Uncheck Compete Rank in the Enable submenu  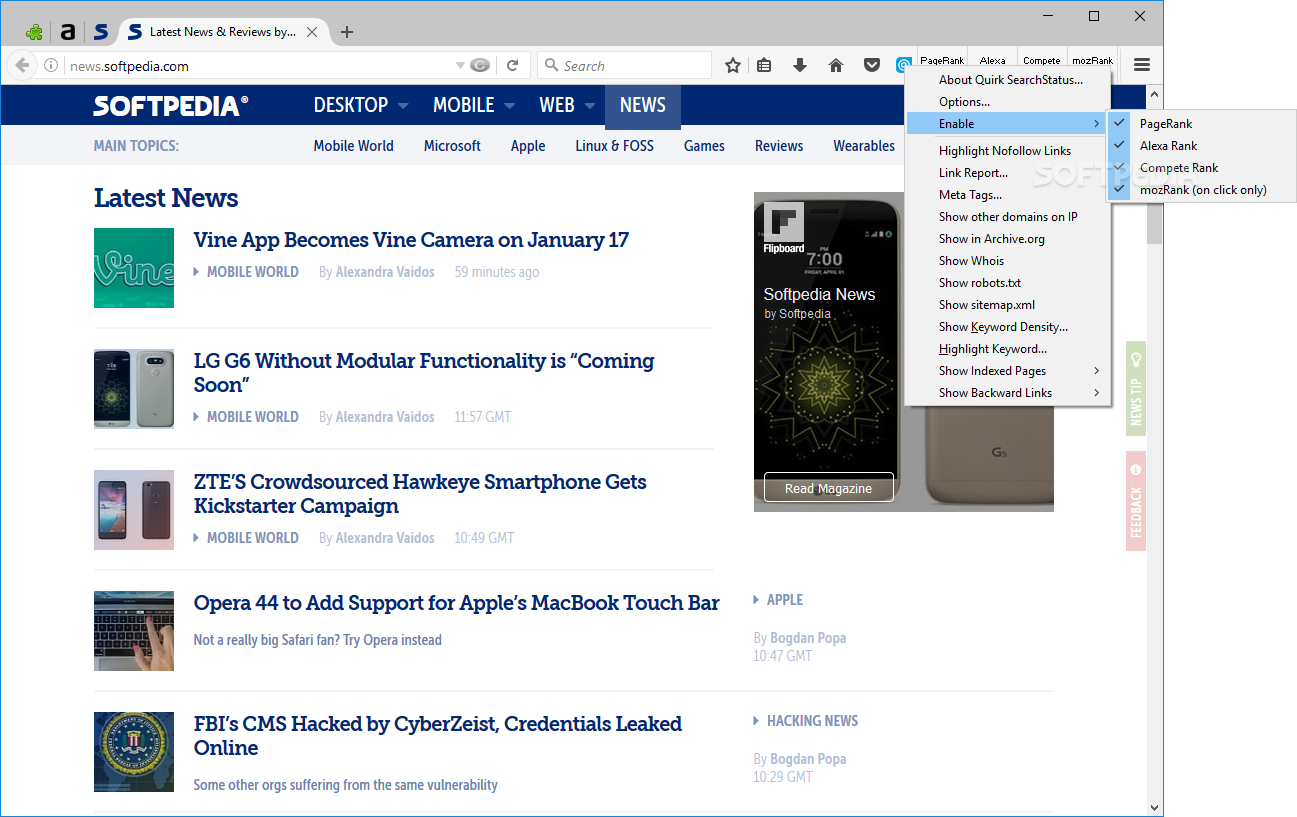tap(1202, 168)
